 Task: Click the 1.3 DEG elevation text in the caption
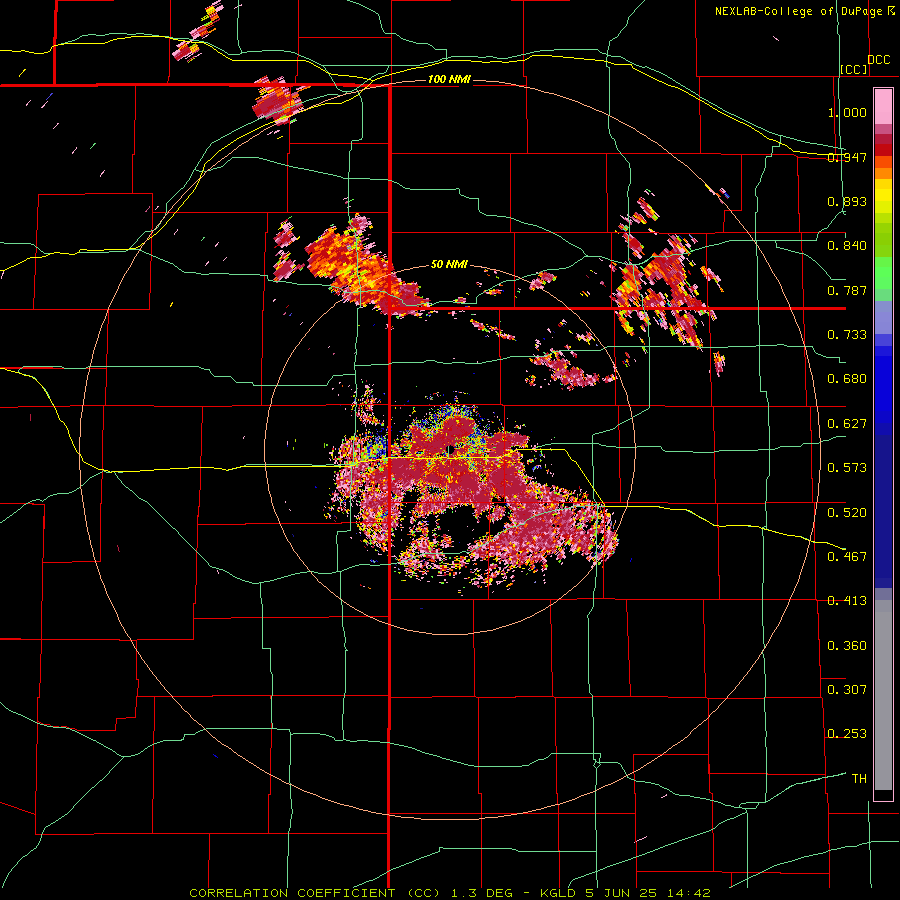[484, 893]
